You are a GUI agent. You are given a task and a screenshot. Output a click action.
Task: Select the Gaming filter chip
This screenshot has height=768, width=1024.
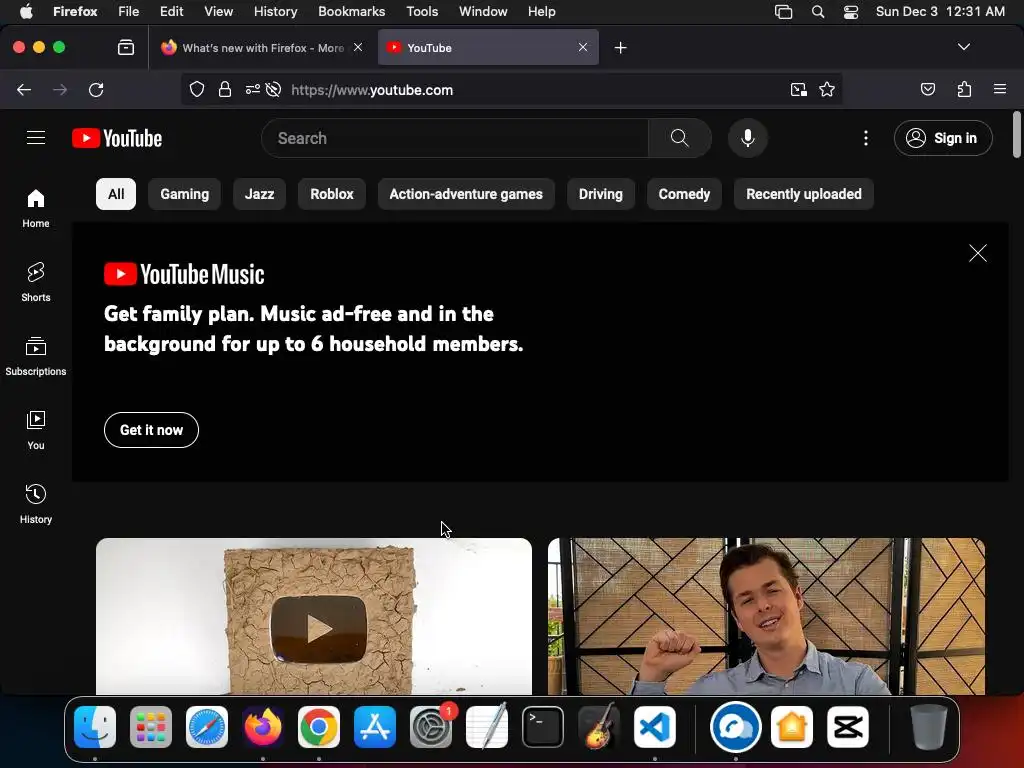(x=185, y=194)
